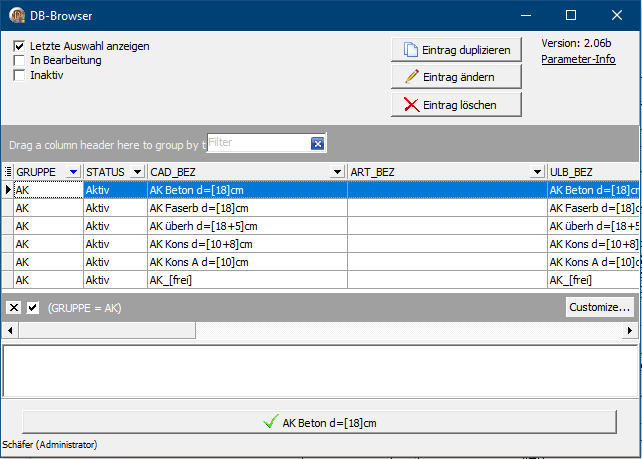This screenshot has height=459, width=642.
Task: Open the ART_BEZ column filter dropdown
Action: (x=537, y=172)
